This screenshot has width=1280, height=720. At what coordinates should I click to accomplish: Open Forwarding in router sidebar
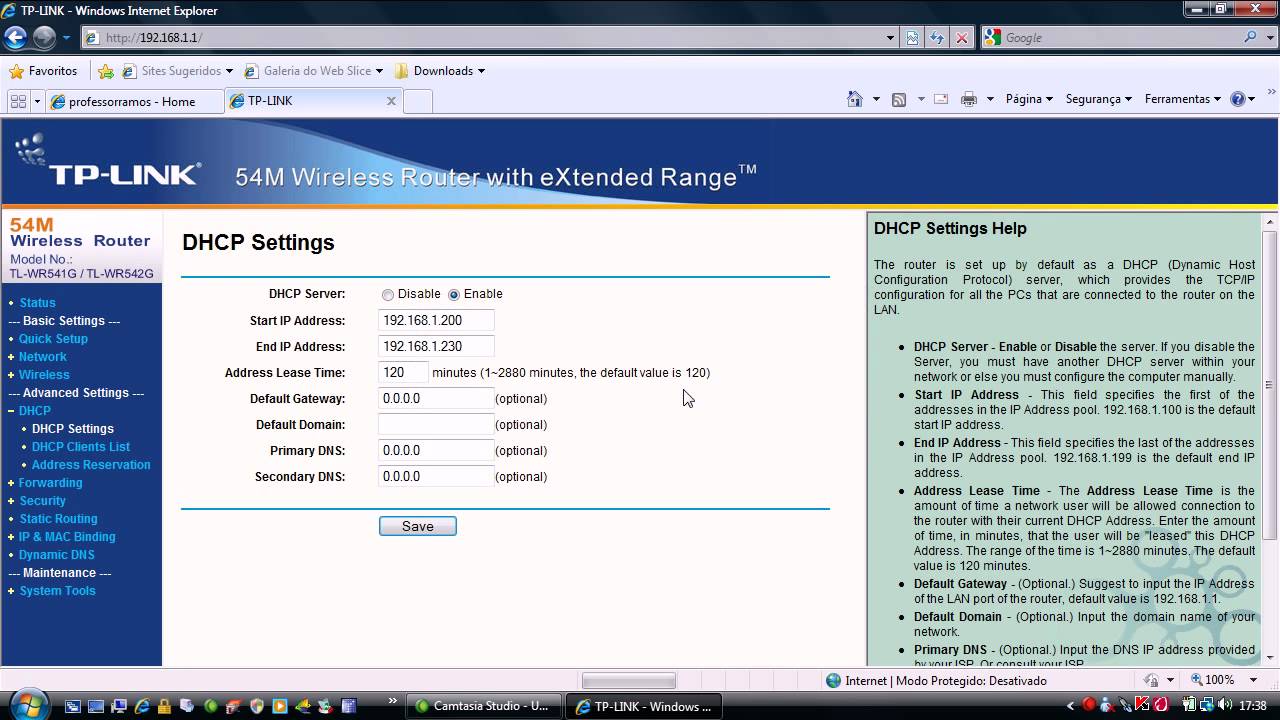coord(50,483)
